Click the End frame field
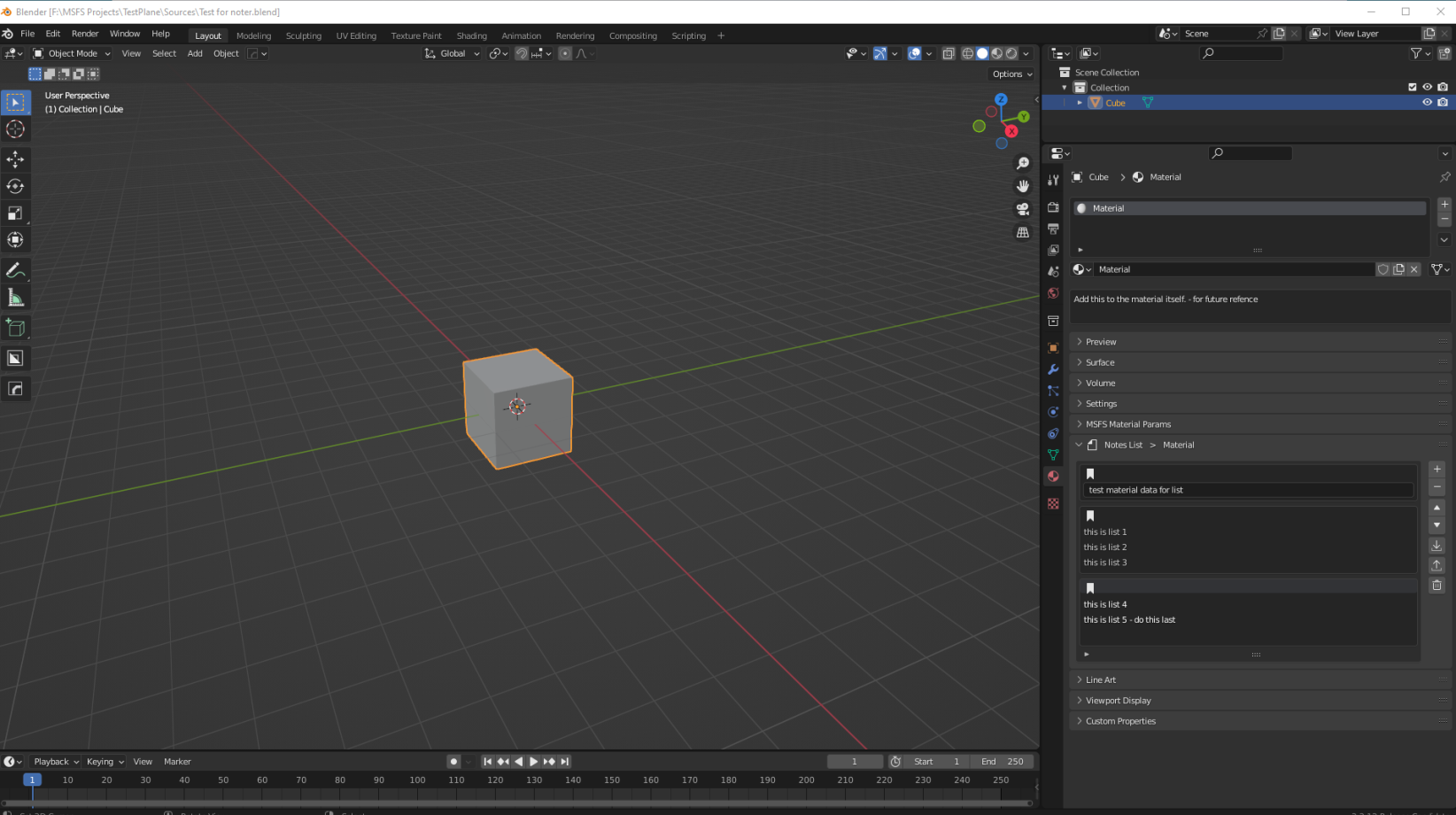Screen dimensions: 1456x815 pyautogui.click(x=1002, y=762)
